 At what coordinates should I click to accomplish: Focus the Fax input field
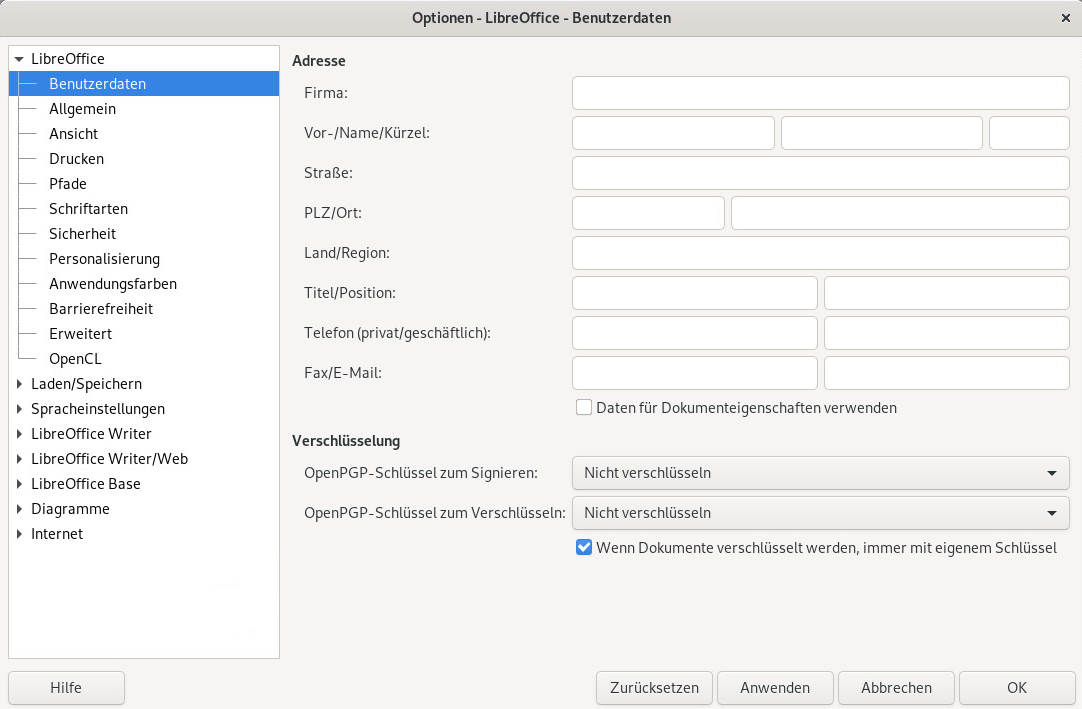(x=695, y=373)
